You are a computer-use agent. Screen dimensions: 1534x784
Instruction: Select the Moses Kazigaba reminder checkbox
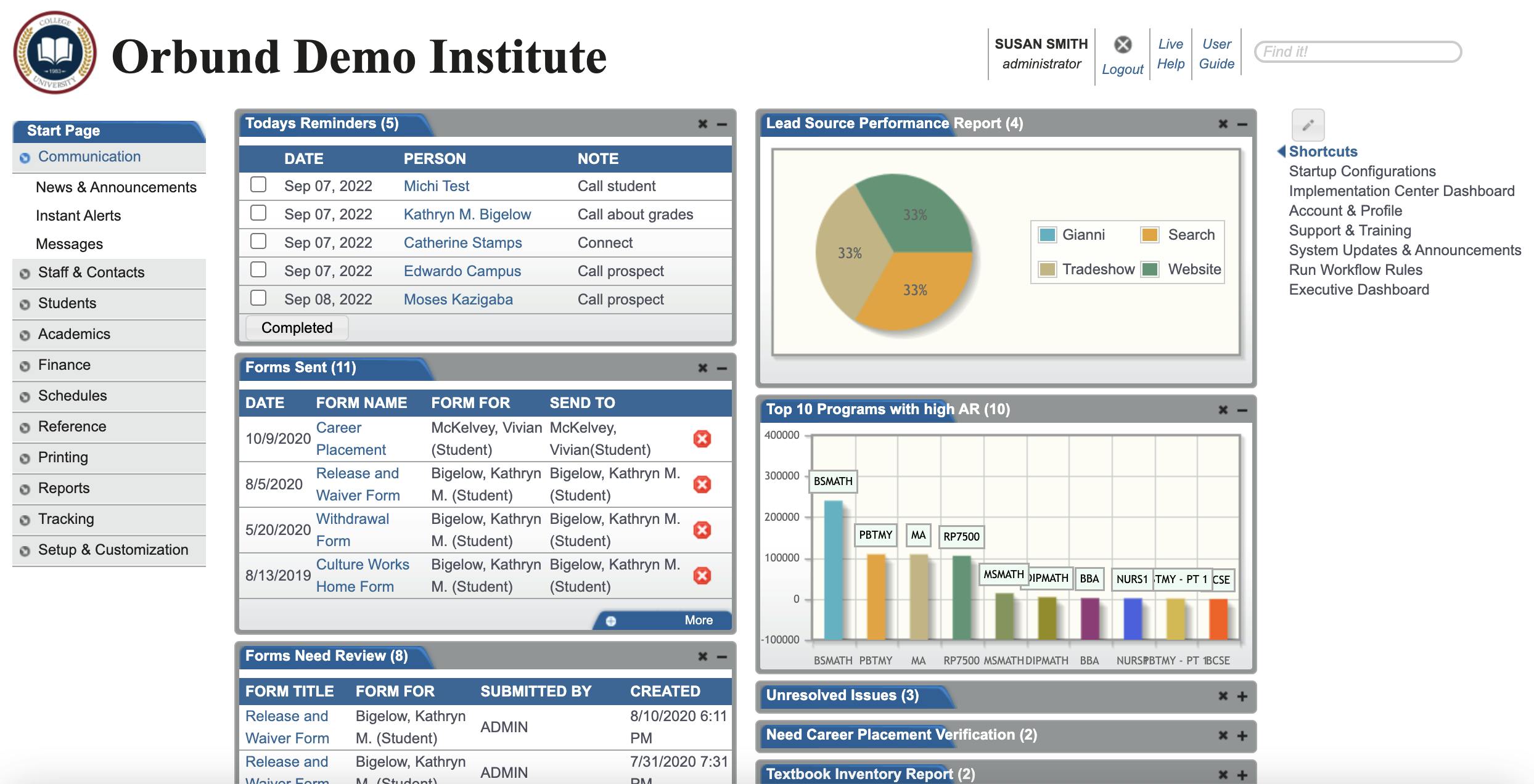point(258,298)
